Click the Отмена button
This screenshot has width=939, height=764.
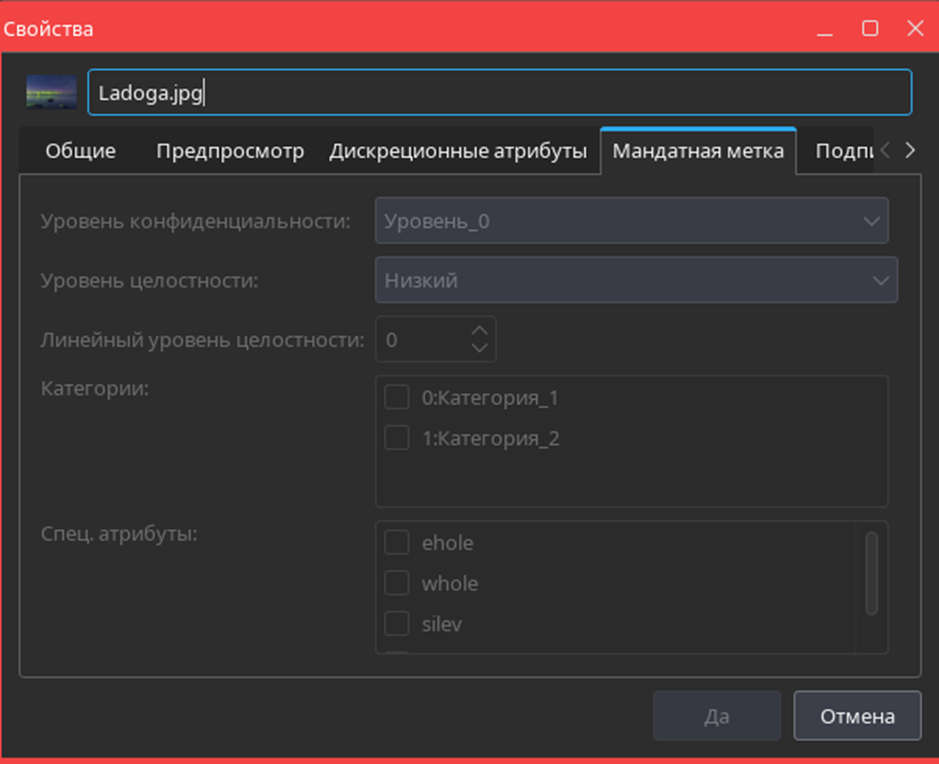[x=858, y=716]
